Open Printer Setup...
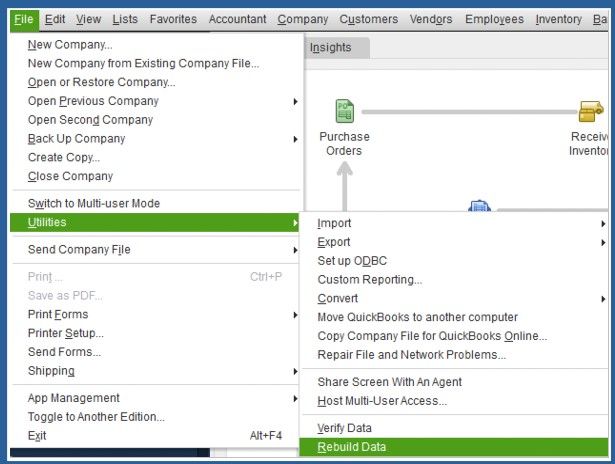Screen dimensions: 615x464 pos(155,333)
